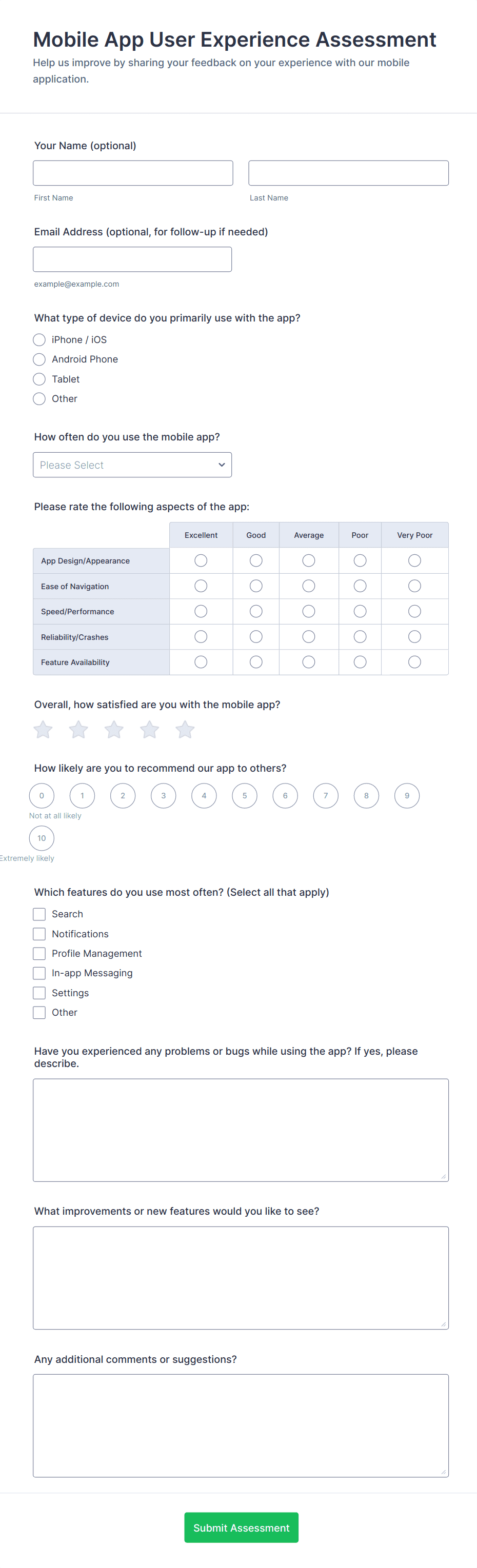Choose recommendation score 10
Screen dimensions: 477x1568
click(x=42, y=838)
